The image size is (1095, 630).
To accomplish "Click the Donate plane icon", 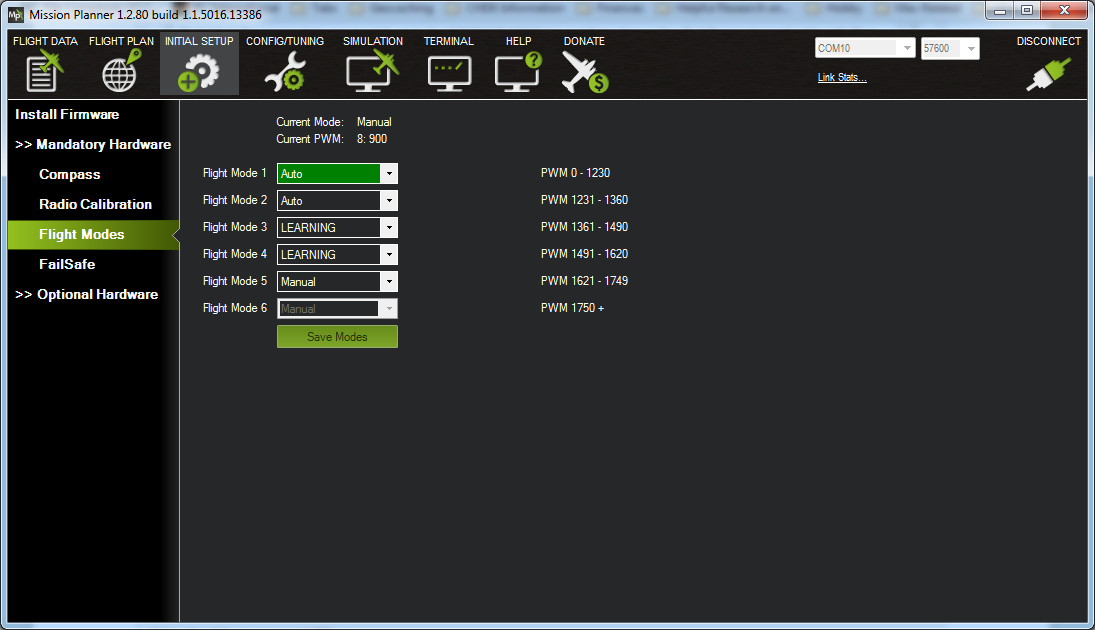I will click(585, 73).
